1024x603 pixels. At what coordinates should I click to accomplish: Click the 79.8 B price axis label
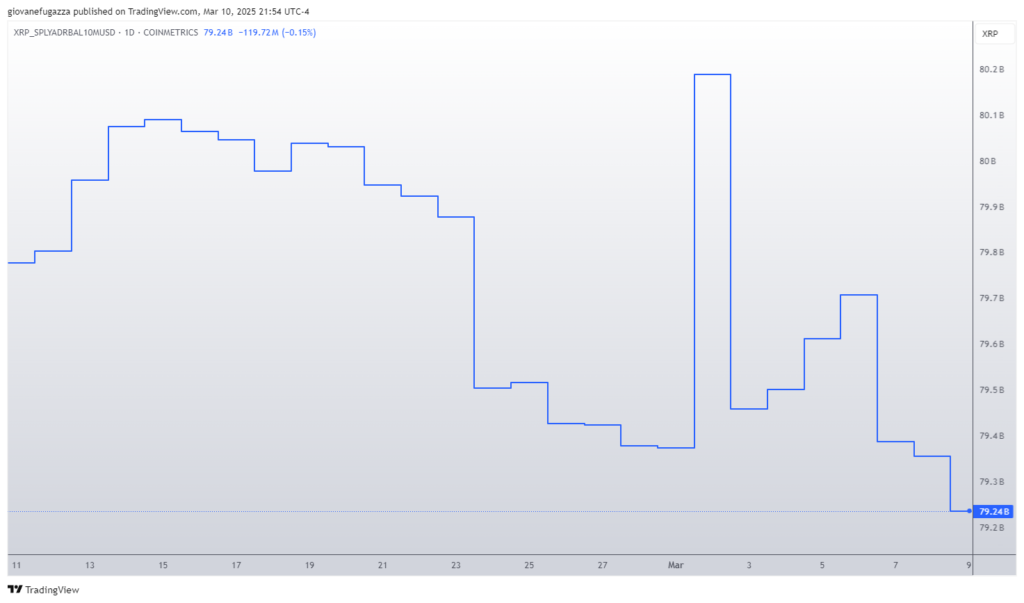[x=991, y=252]
